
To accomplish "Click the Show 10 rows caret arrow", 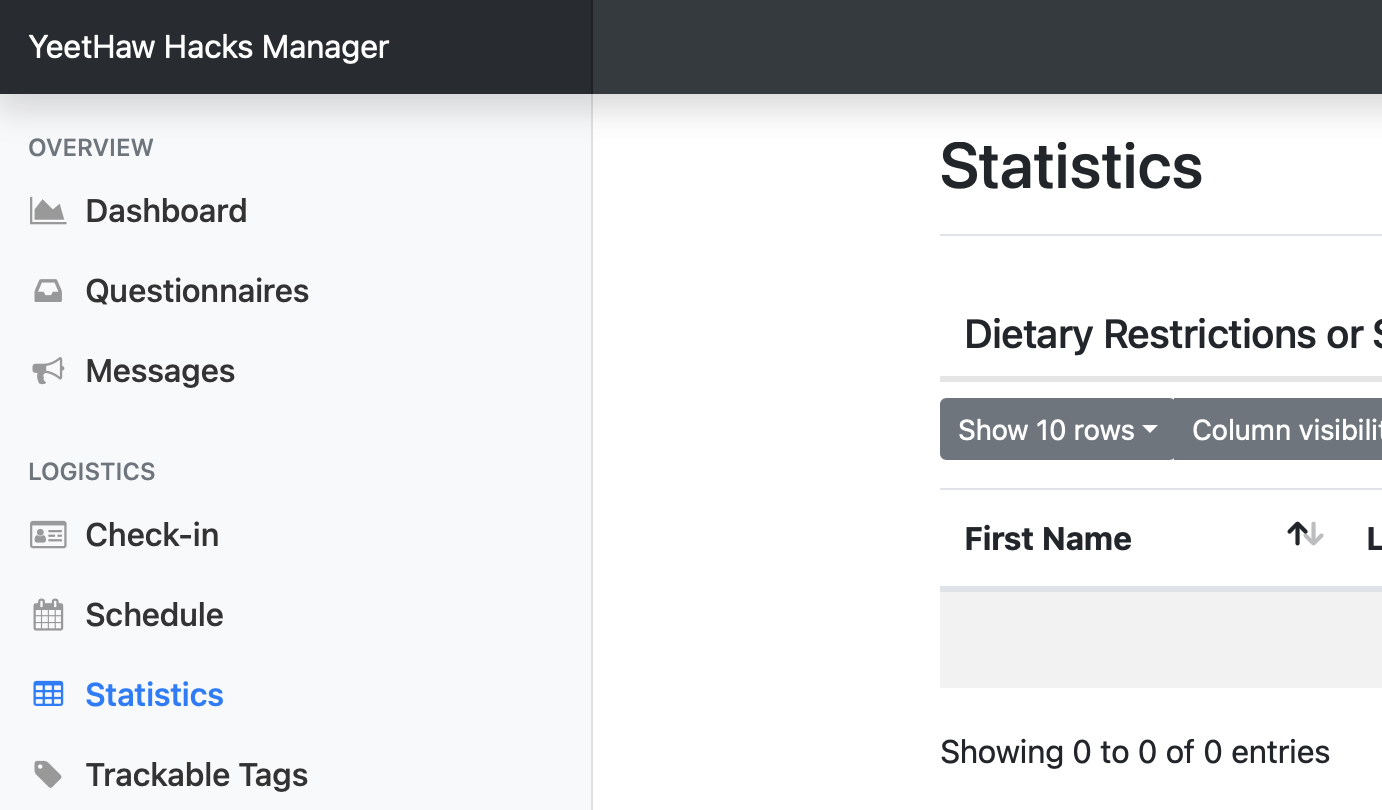I will click(x=1150, y=430).
